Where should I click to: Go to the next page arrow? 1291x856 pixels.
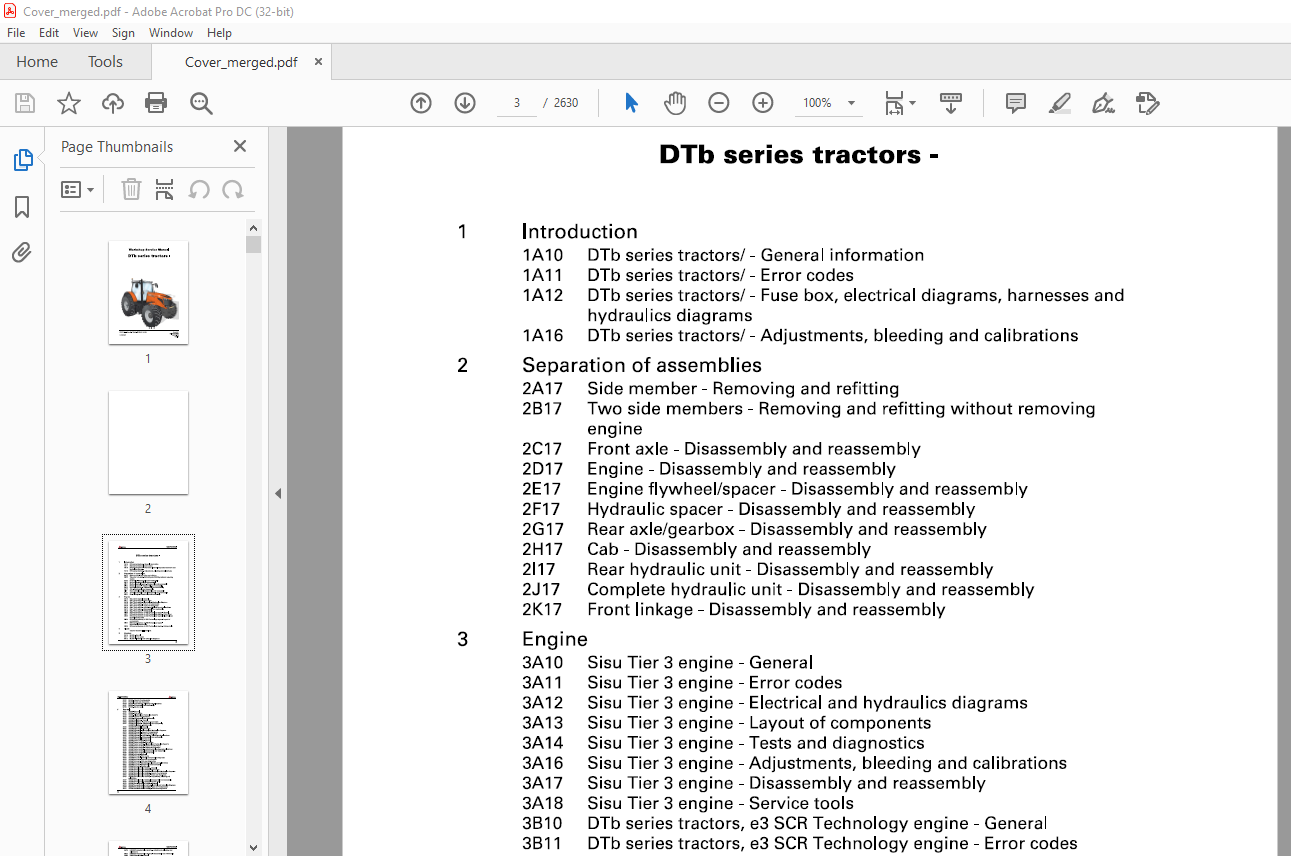pos(465,103)
